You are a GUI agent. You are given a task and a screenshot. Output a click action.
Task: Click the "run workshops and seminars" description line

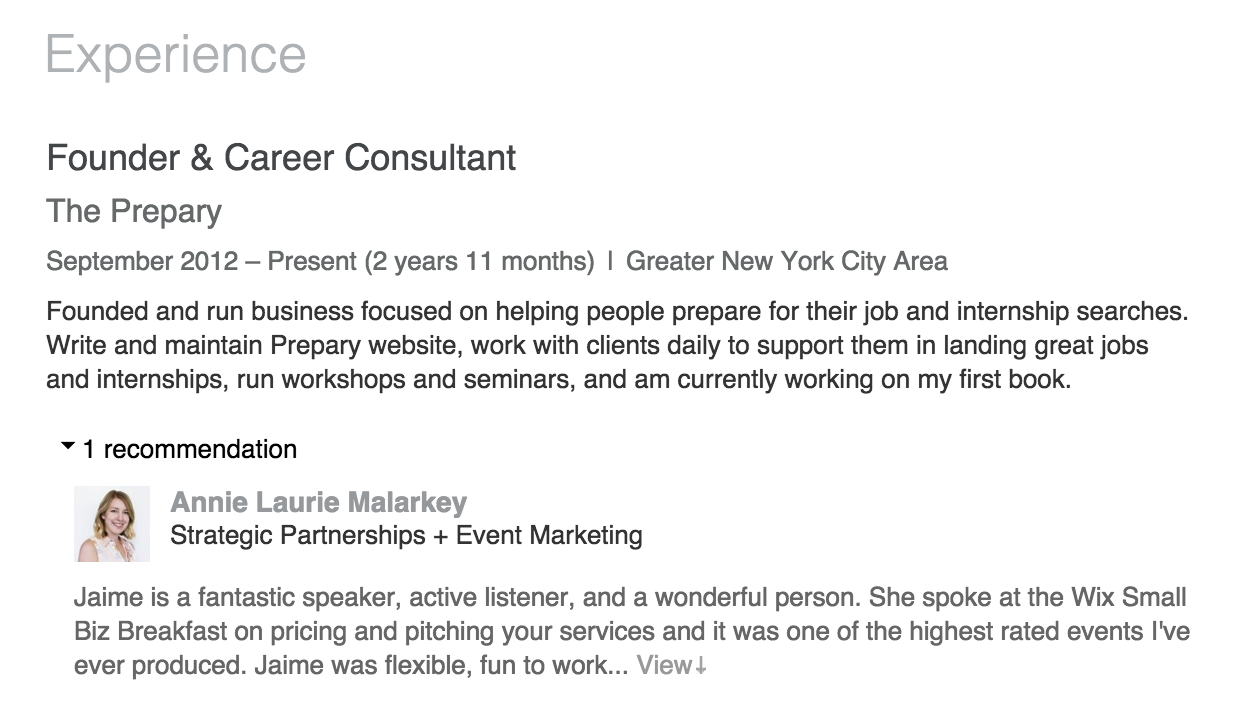click(558, 380)
